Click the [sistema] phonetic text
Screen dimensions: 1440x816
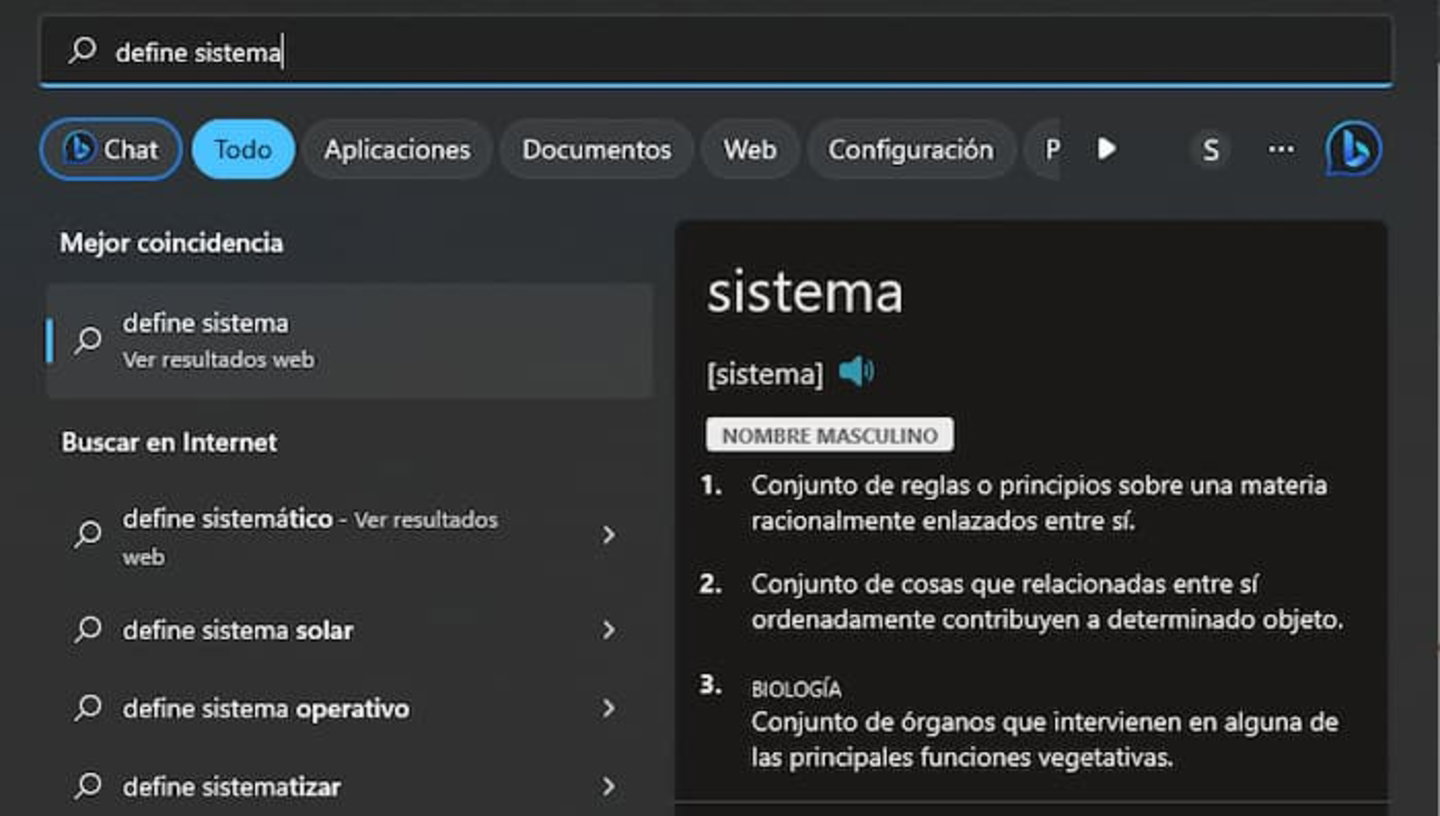pos(765,374)
